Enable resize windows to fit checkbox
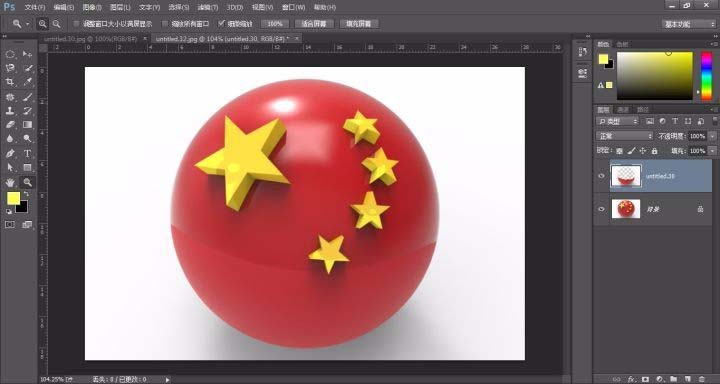This screenshot has height=384, width=720. [77, 24]
